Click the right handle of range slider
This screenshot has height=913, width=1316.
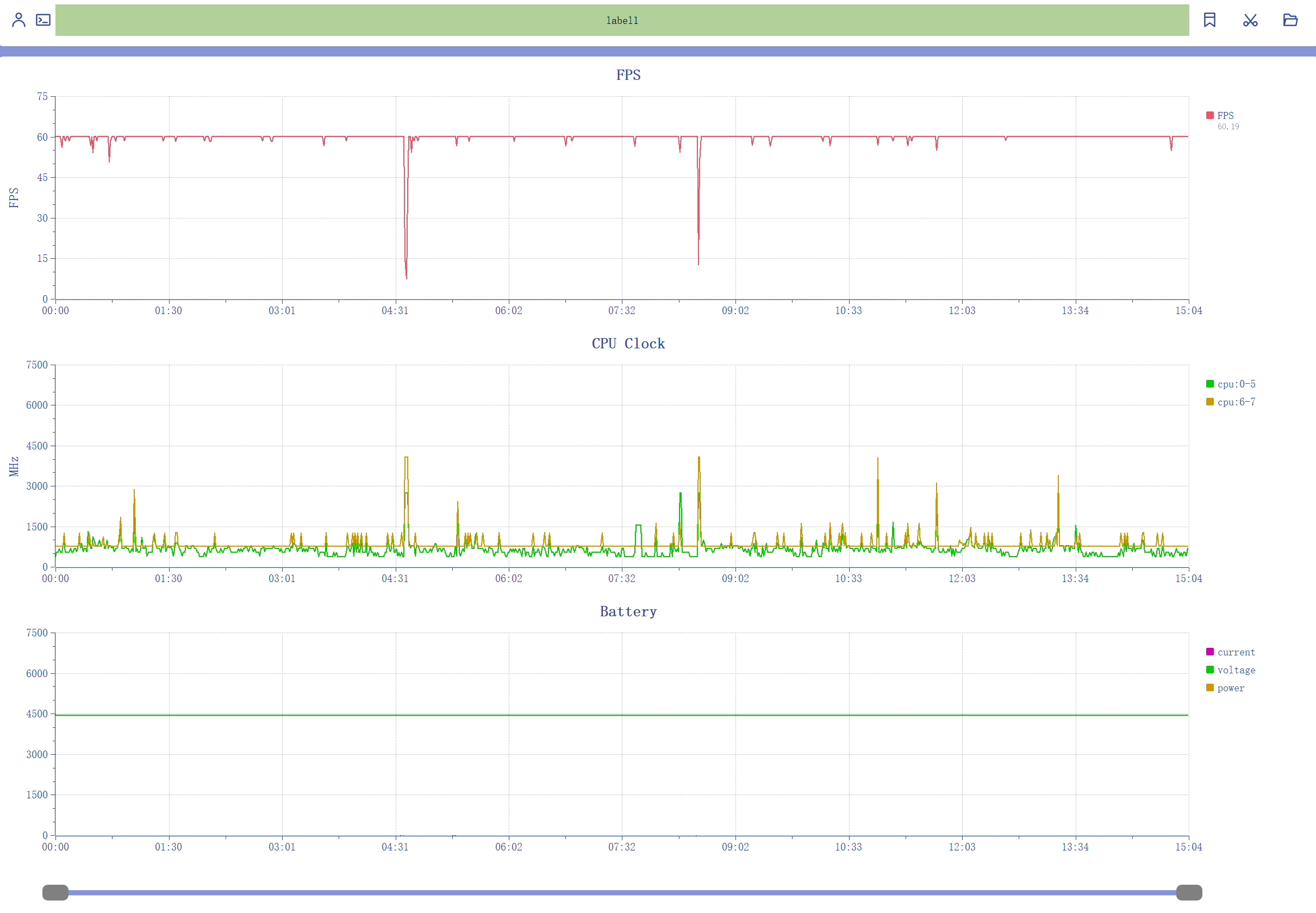[1188, 892]
